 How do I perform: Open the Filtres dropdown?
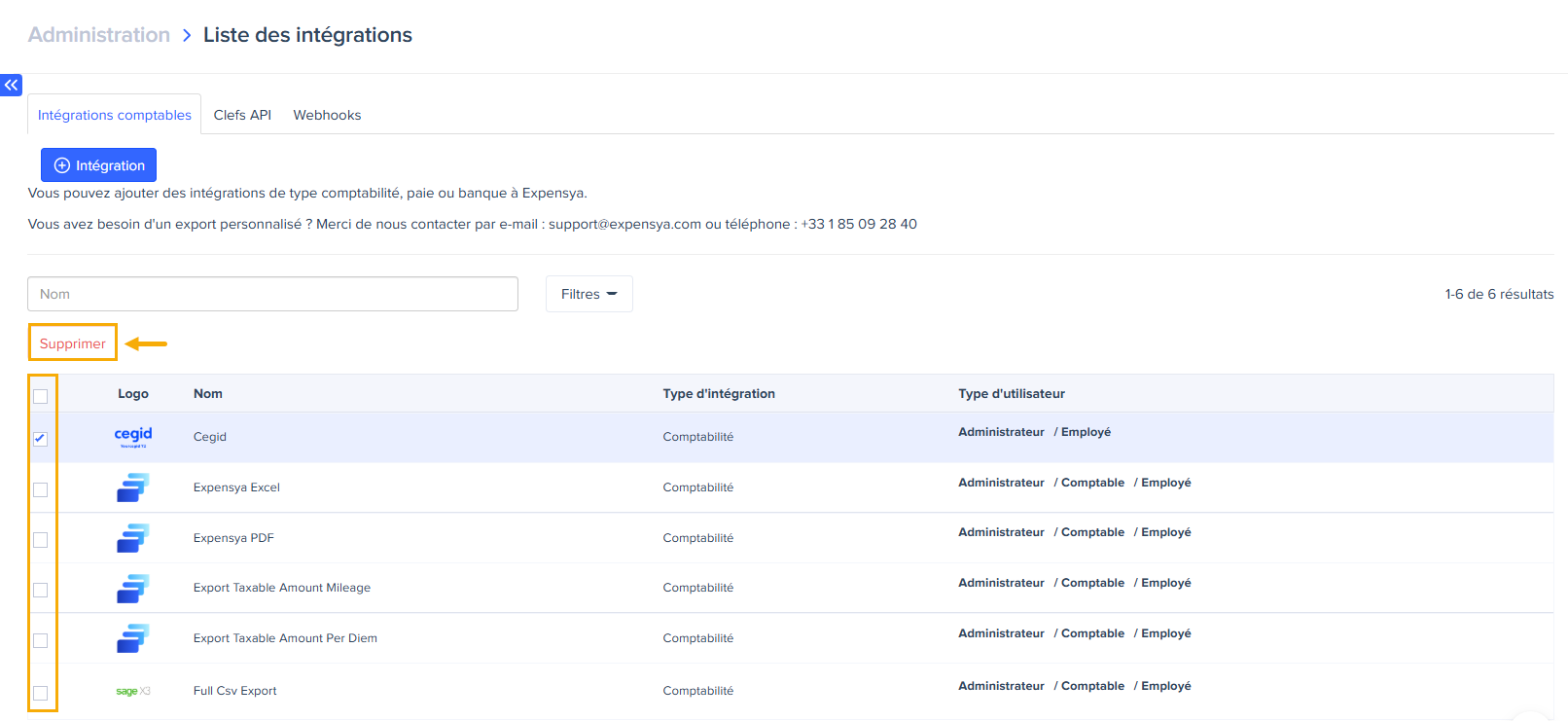pyautogui.click(x=588, y=294)
